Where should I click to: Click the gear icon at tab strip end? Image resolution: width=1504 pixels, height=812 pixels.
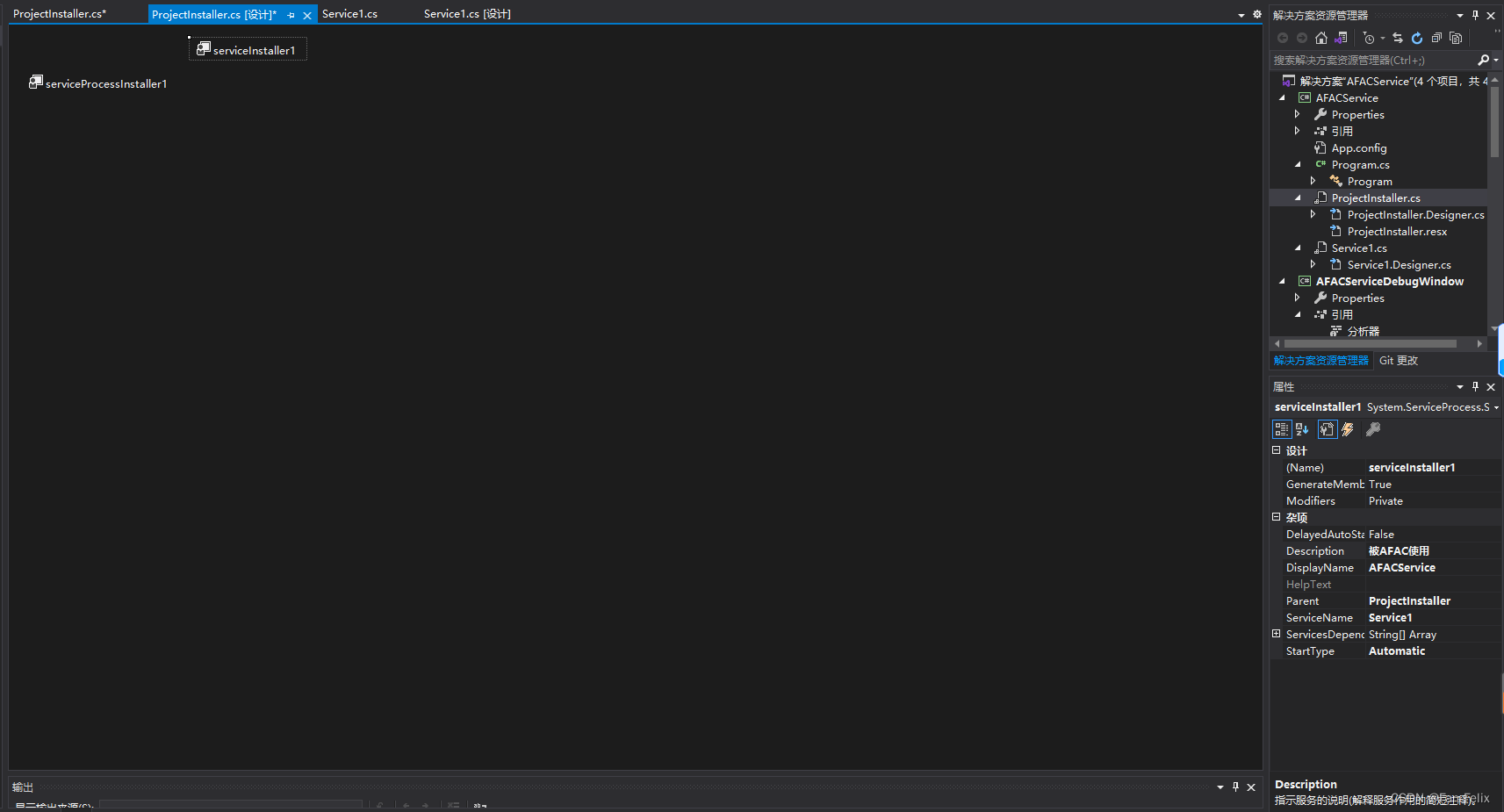[1257, 14]
